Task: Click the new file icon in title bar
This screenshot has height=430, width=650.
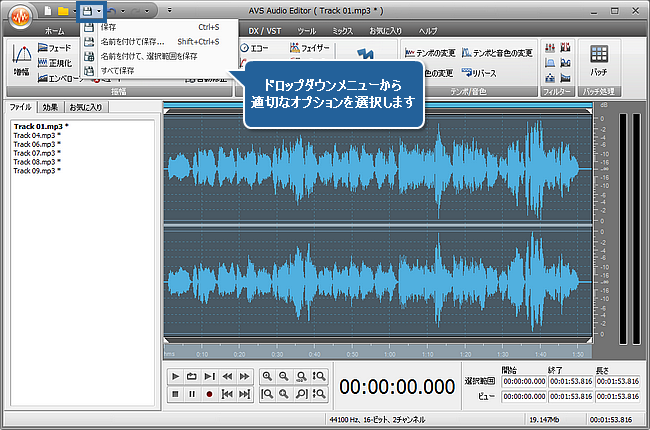Action: tap(47, 10)
